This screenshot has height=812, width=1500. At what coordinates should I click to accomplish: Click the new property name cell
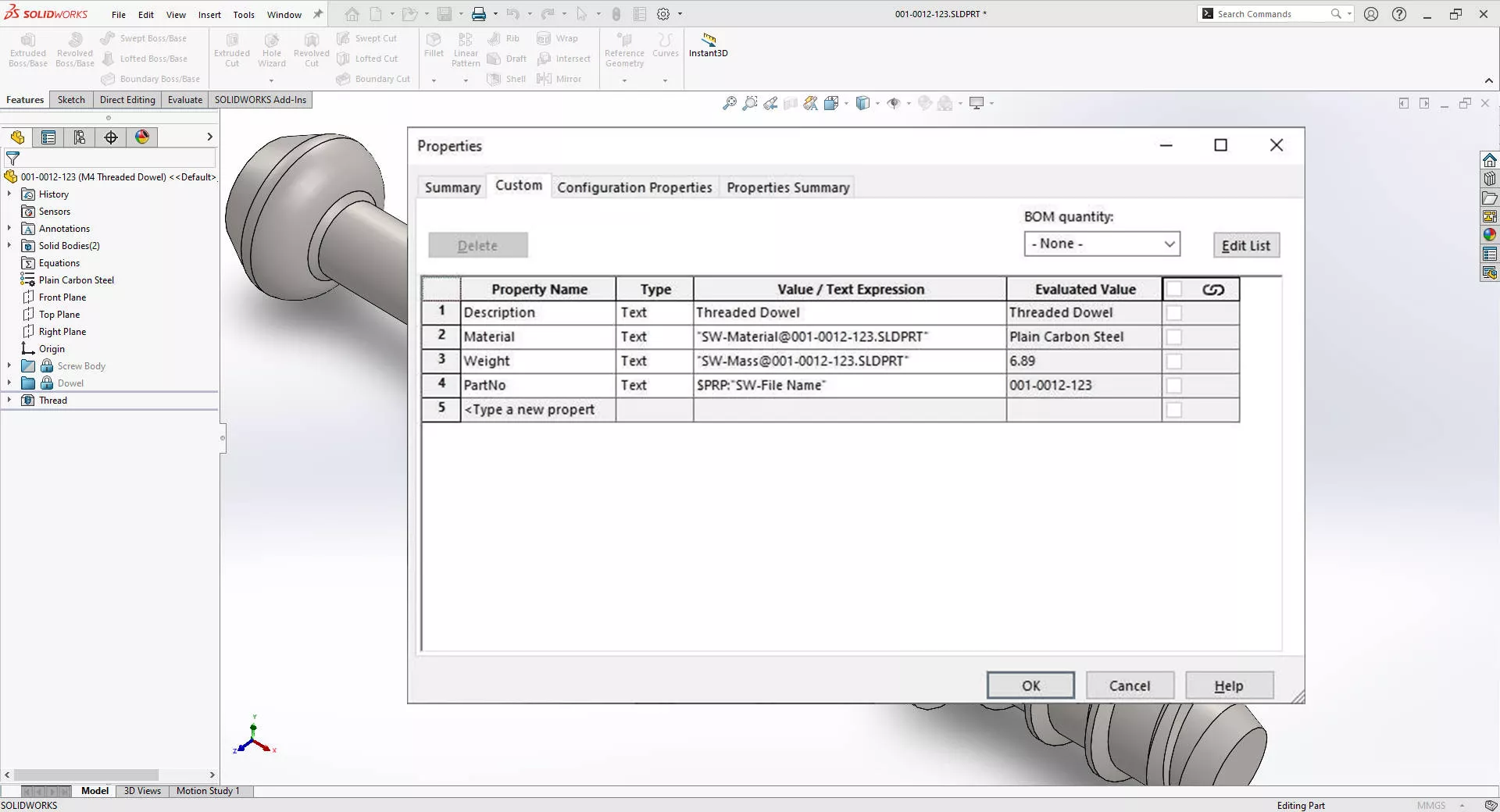[x=537, y=410]
